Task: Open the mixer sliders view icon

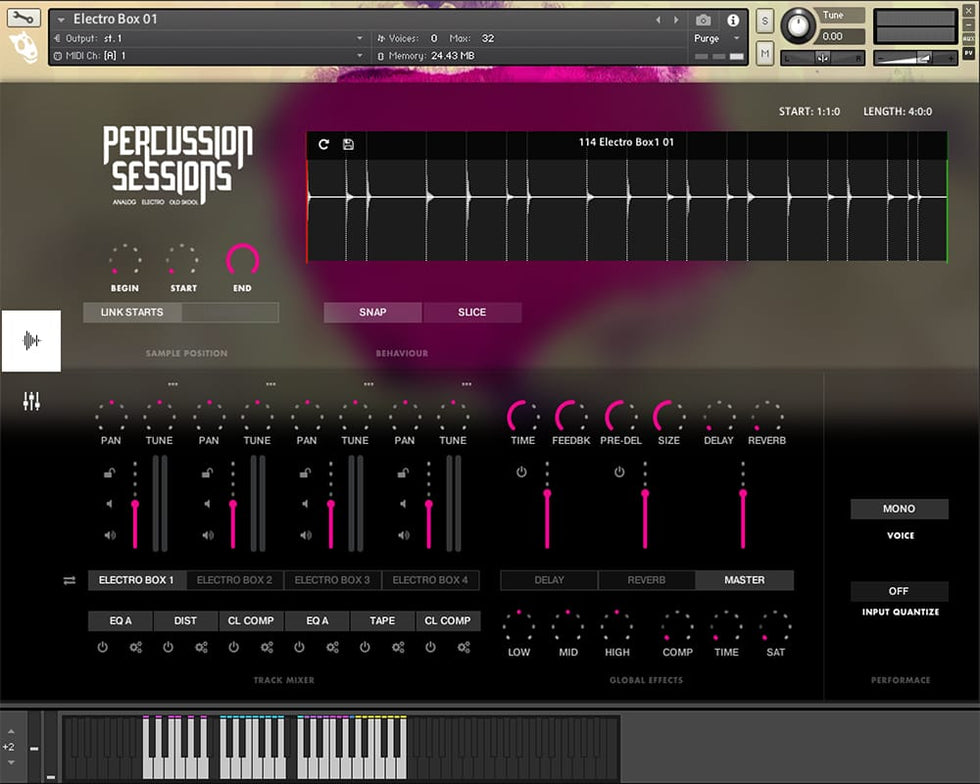Action: (x=31, y=402)
